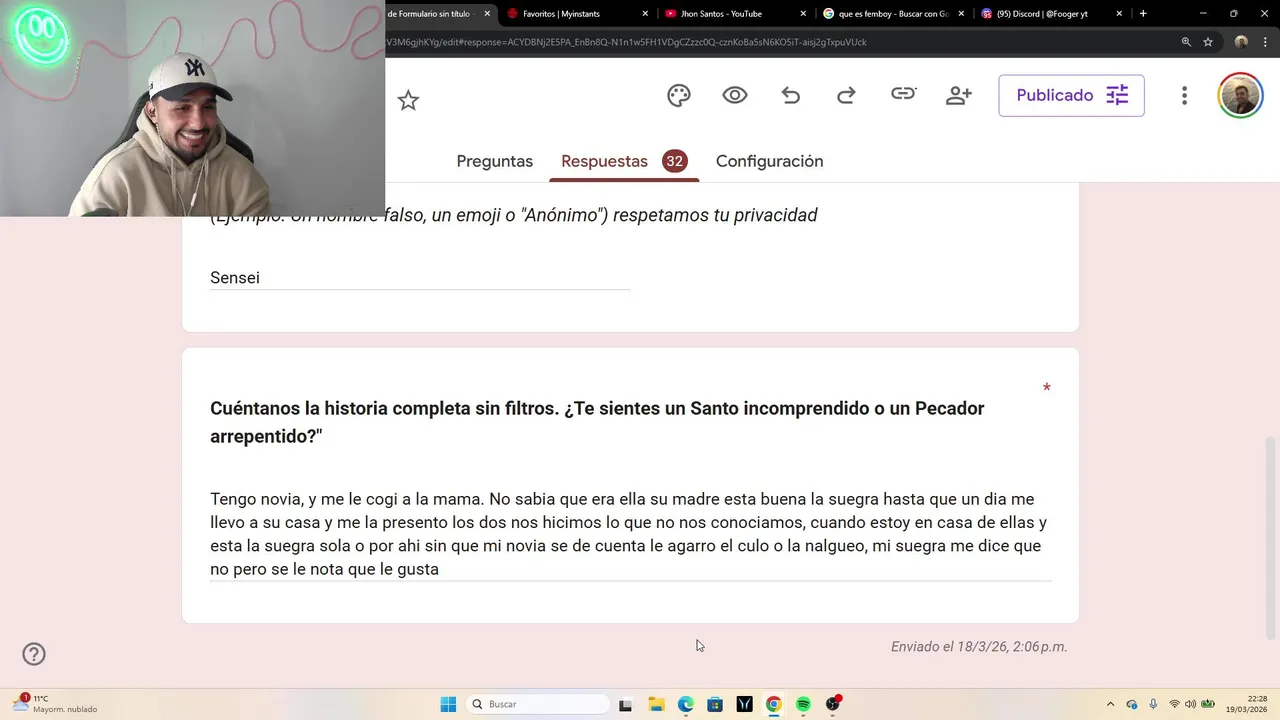Star this form with the star icon
1280x720 pixels.
tap(408, 100)
